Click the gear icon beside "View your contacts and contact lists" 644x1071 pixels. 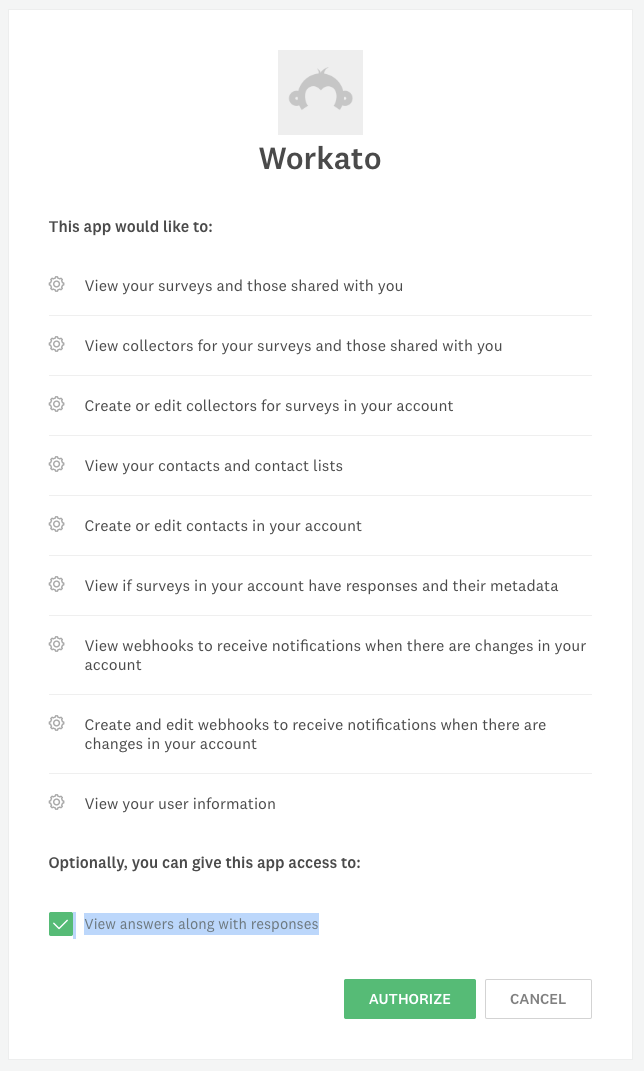(x=57, y=464)
